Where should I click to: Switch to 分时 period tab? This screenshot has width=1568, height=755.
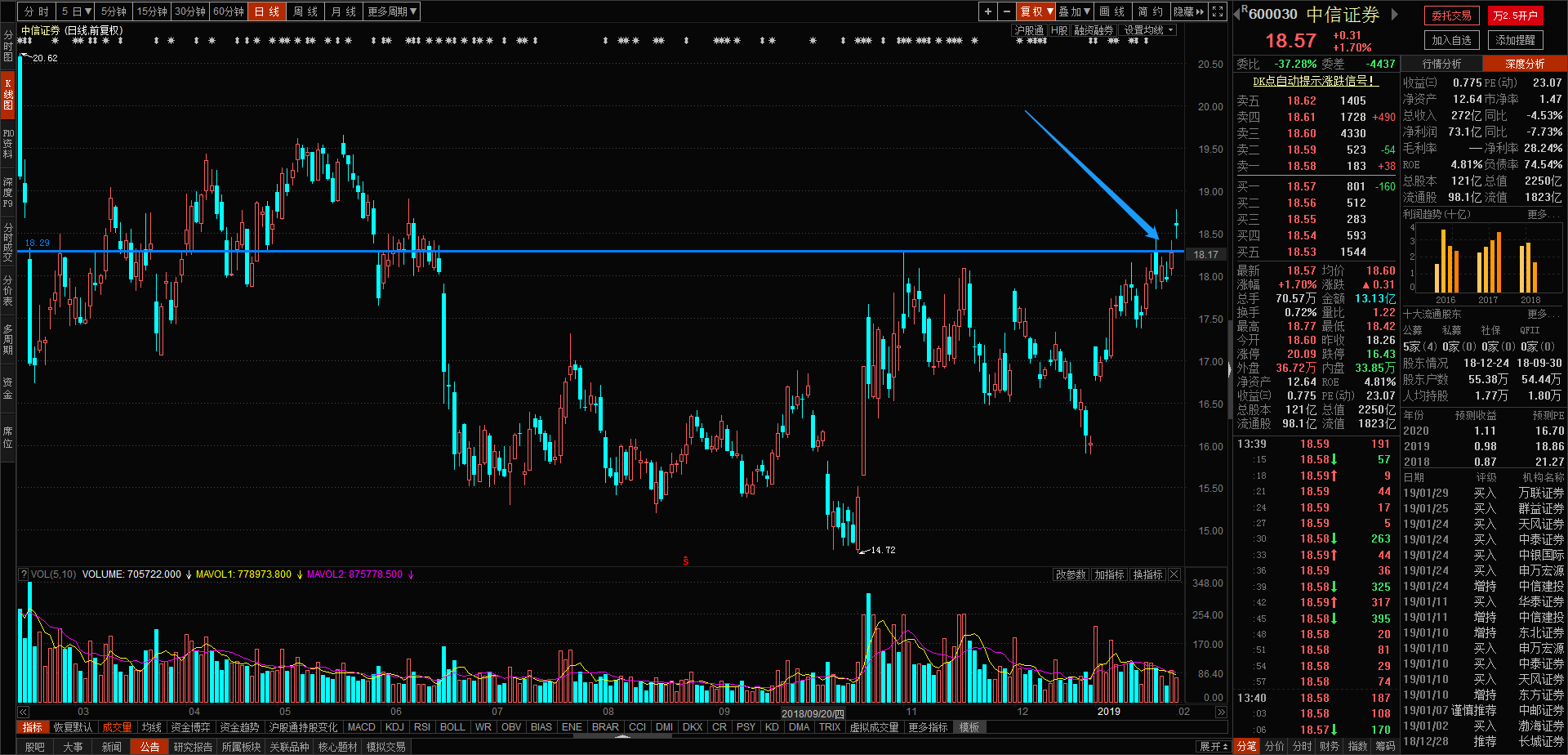click(x=37, y=11)
